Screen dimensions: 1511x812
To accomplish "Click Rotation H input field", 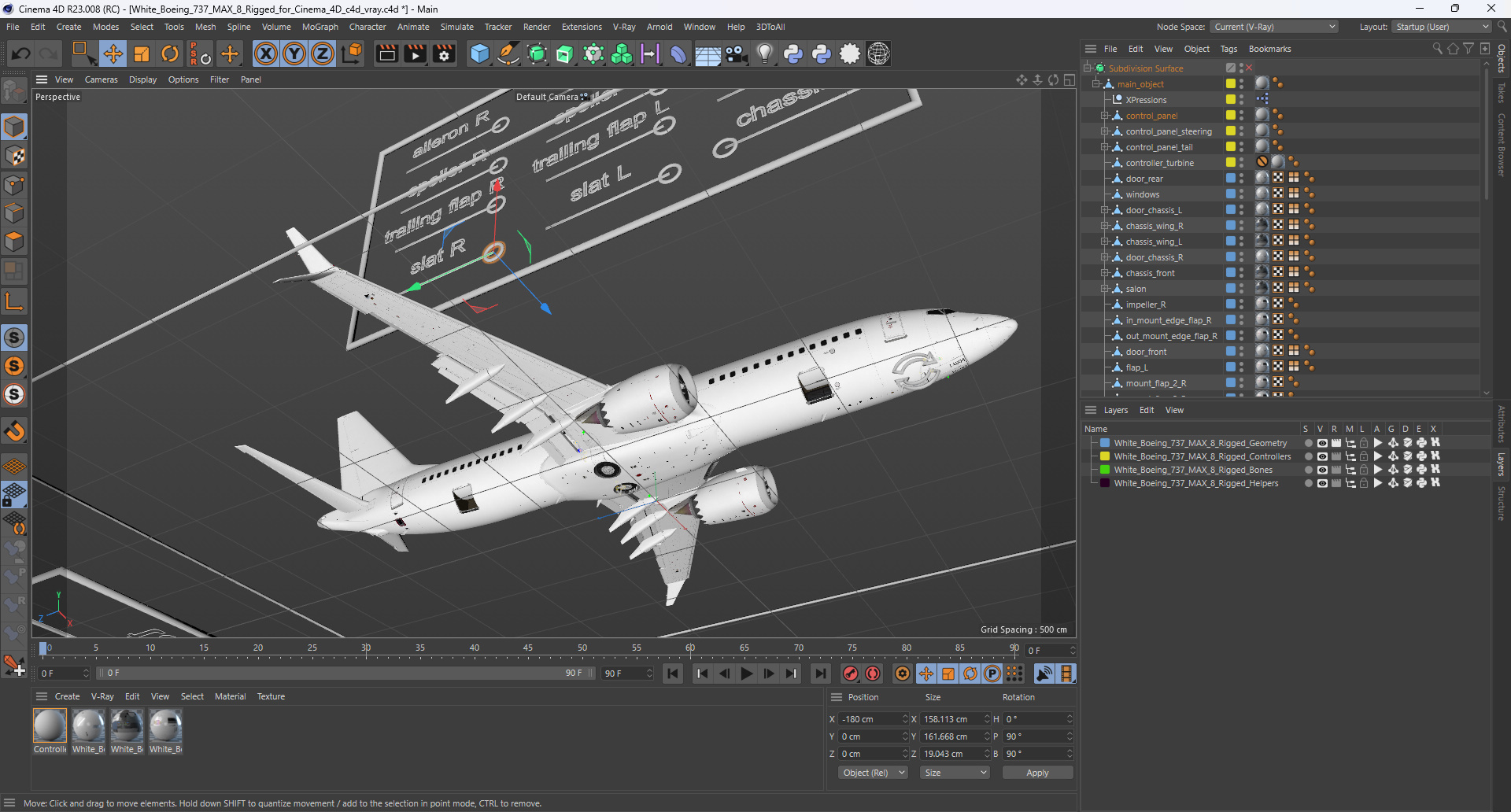I will 1038,719.
